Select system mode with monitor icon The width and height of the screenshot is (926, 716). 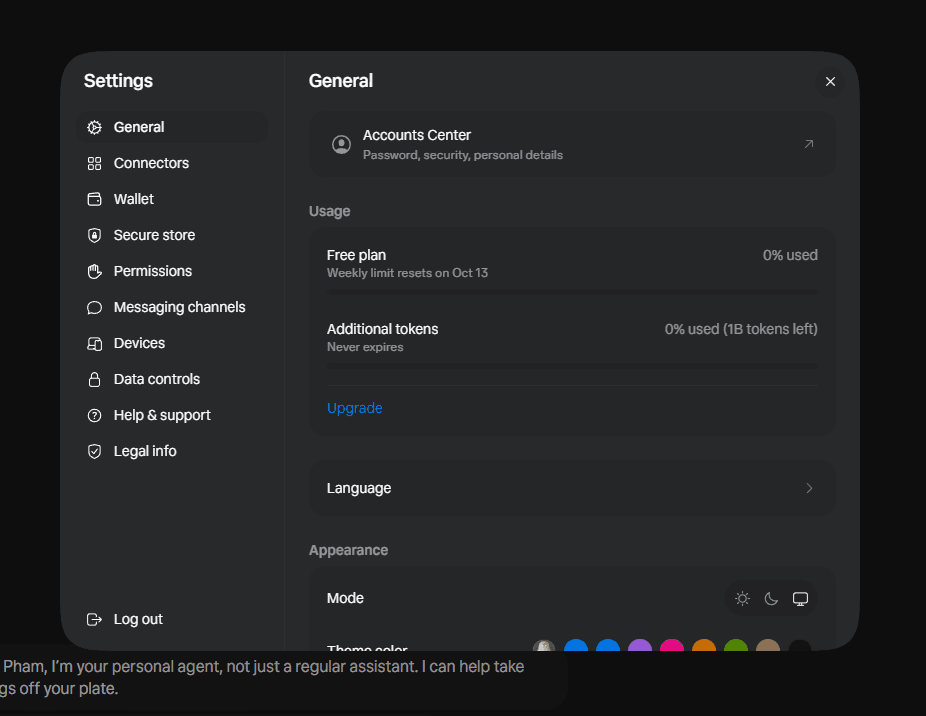click(x=800, y=598)
